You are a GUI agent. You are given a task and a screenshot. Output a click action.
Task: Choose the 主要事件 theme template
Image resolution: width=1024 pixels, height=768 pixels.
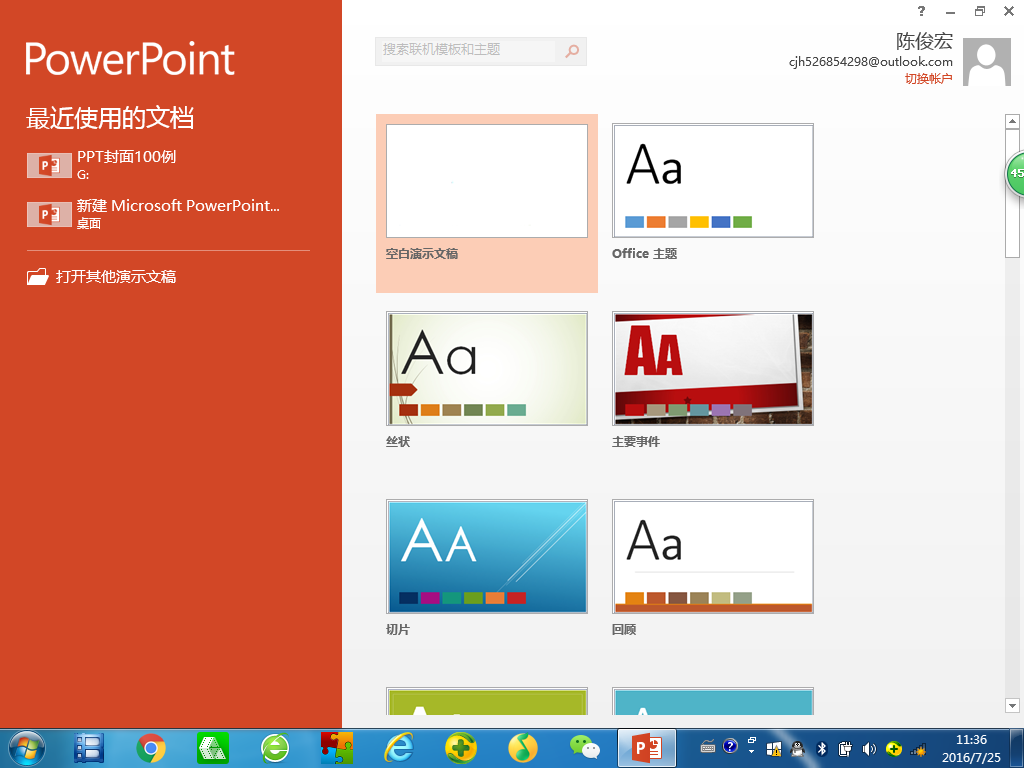coord(712,368)
